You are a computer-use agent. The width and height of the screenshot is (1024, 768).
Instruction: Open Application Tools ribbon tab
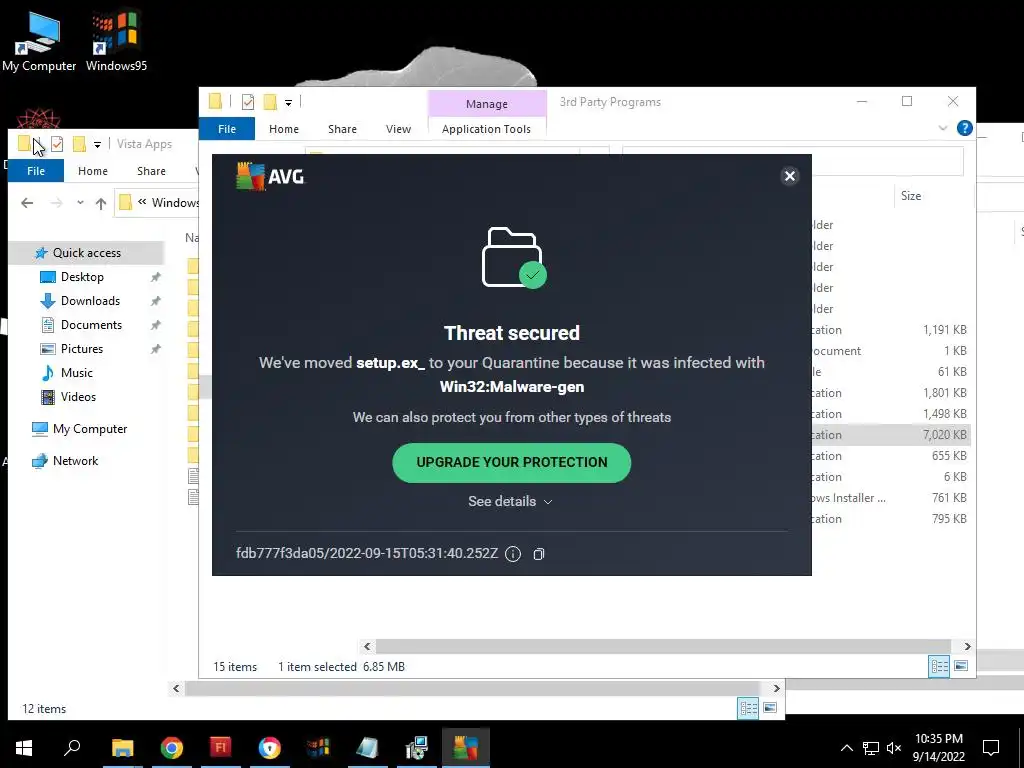[x=486, y=129]
